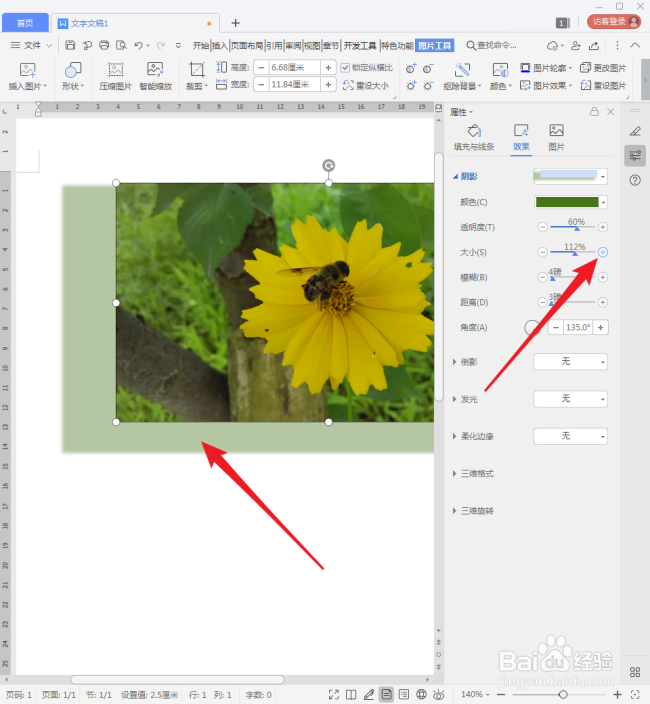Click the fullscreen icon in status bar
The height and width of the screenshot is (704, 650).
tap(334, 695)
